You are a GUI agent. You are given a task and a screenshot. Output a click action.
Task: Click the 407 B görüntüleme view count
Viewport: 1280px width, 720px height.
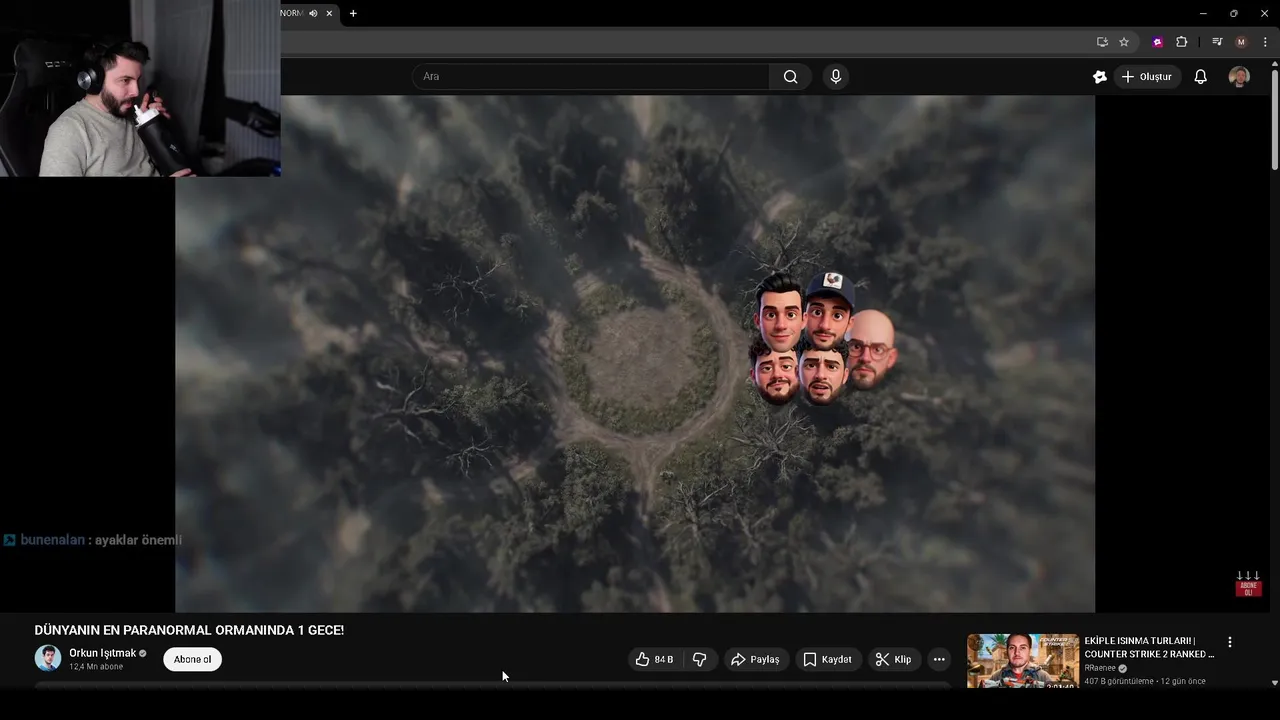click(1120, 681)
